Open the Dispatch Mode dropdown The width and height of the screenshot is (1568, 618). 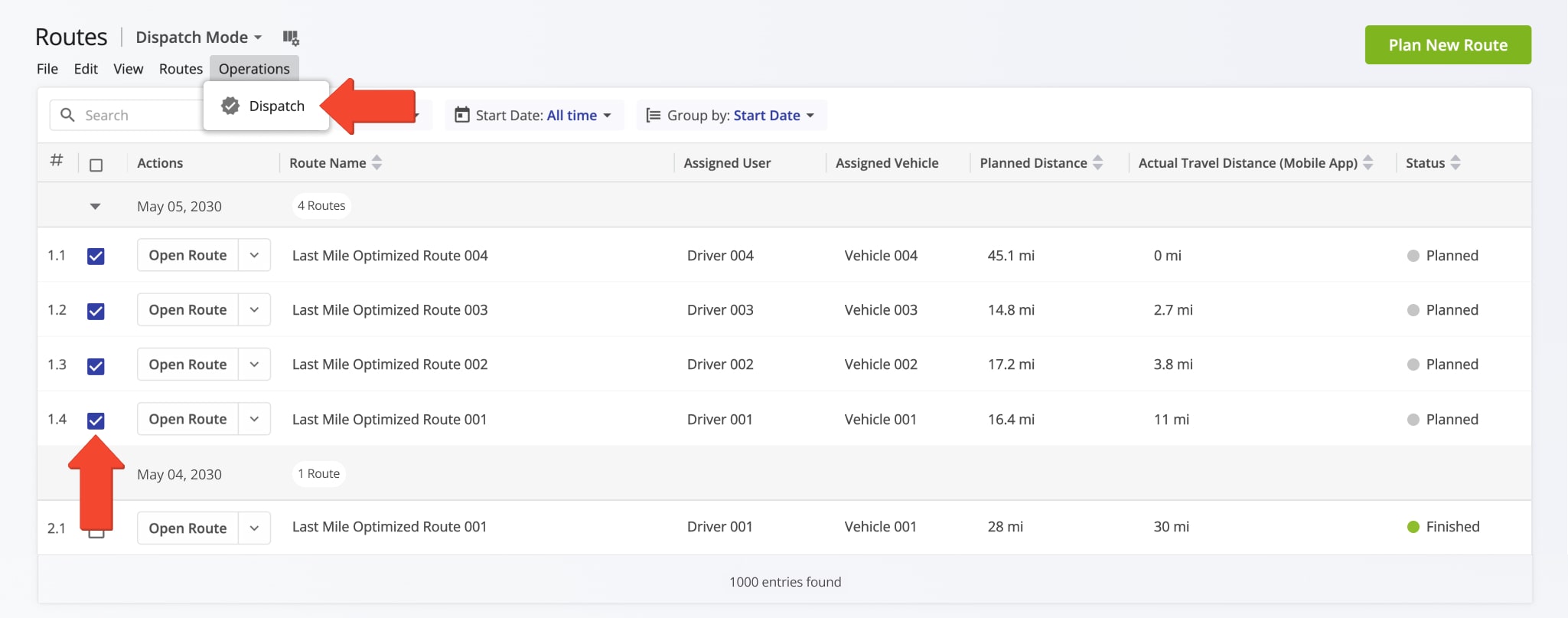click(x=199, y=38)
